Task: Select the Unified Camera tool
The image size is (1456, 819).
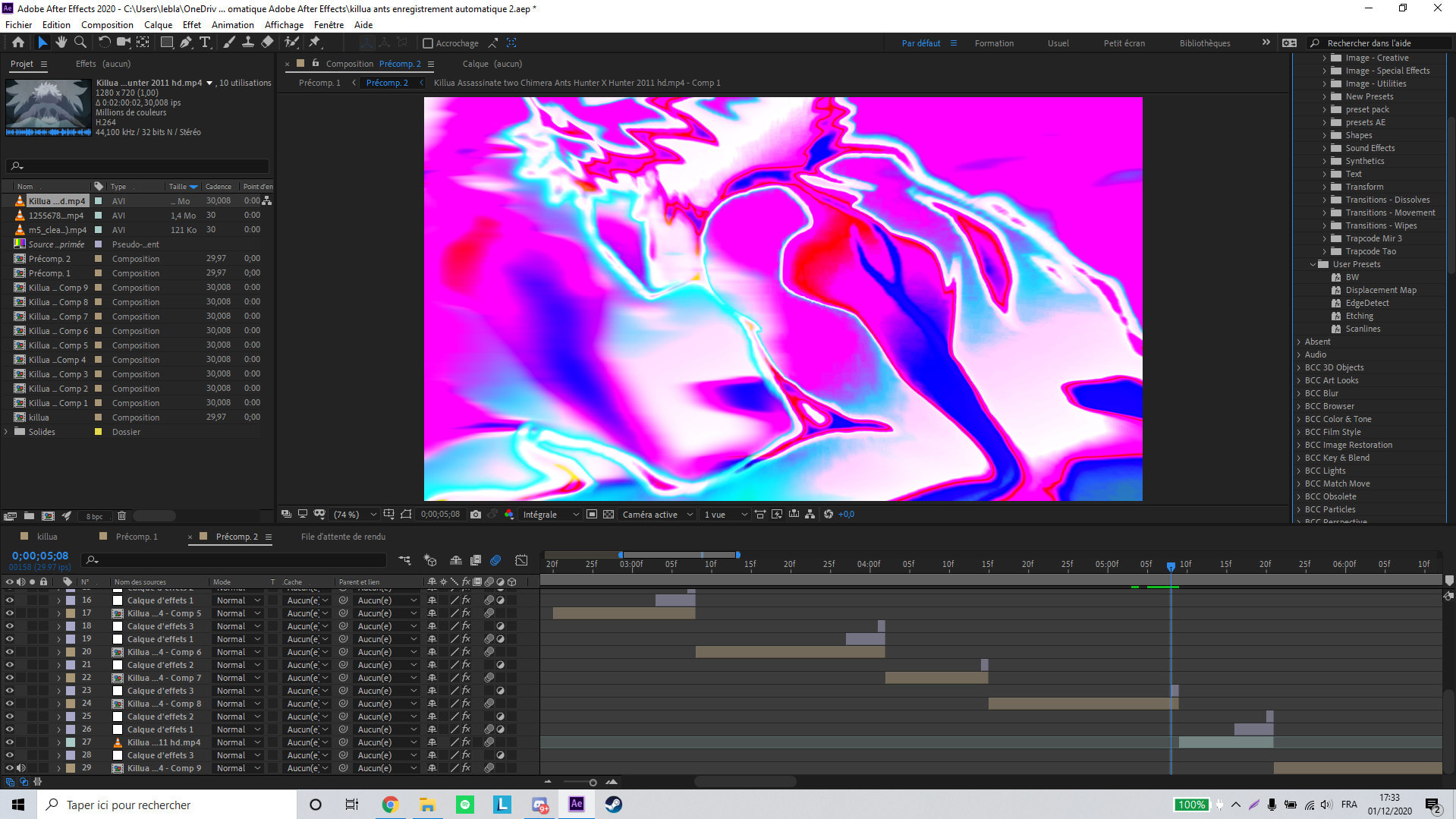Action: pos(123,43)
